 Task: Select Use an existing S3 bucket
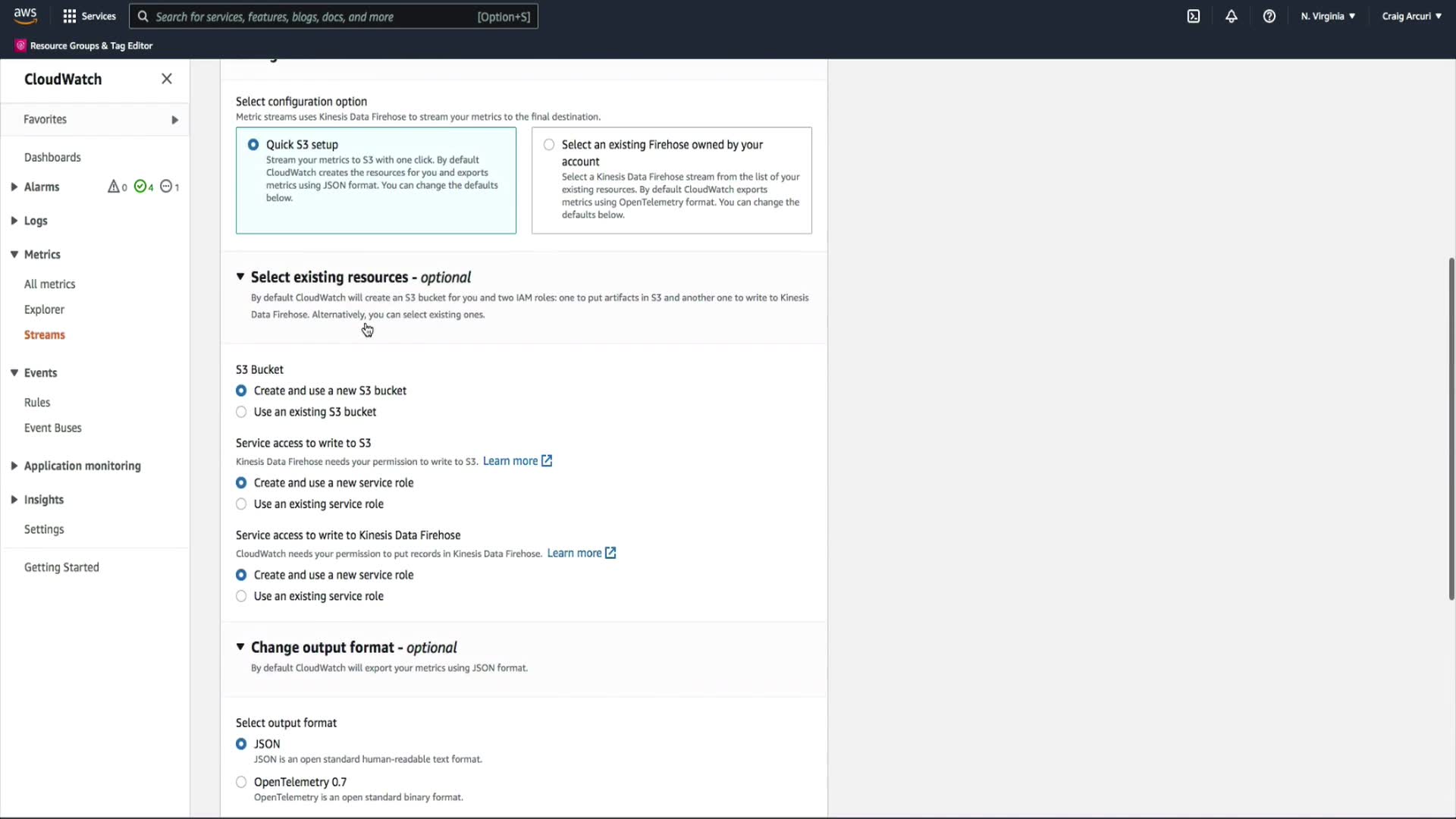[x=241, y=412]
